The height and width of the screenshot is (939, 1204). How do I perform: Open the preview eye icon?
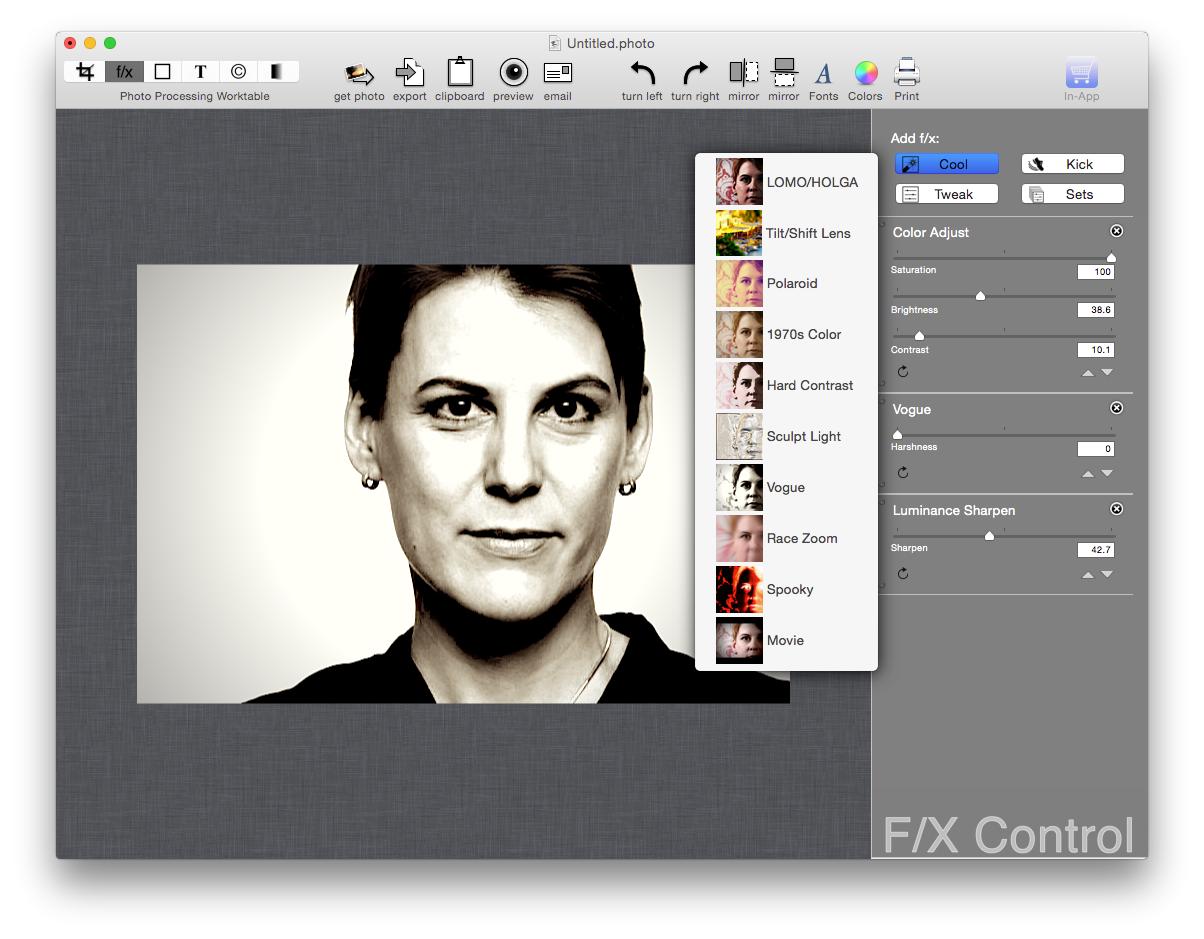[x=513, y=72]
